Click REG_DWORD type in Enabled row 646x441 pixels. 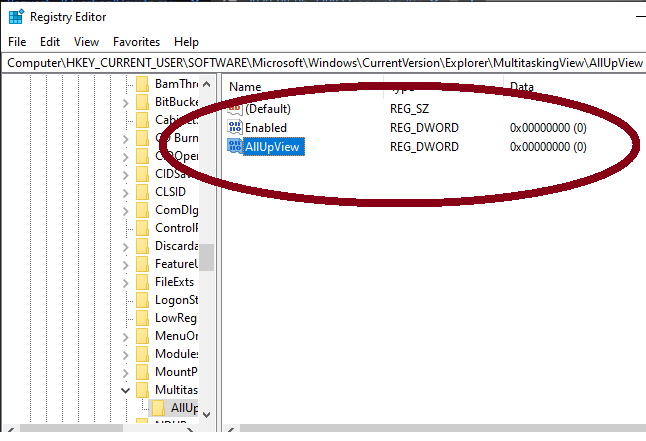(424, 128)
